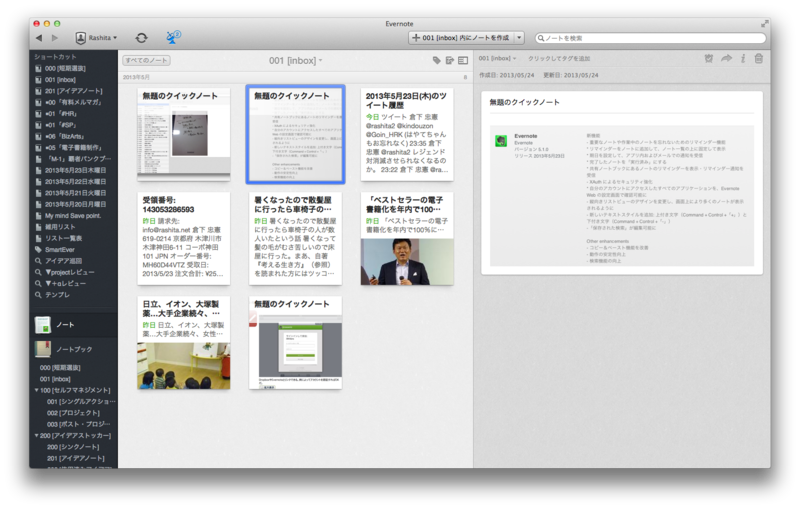Image resolution: width=800 pixels, height=509 pixels.
Task: Select the SmartEver tag shortcut
Action: pyautogui.click(x=59, y=249)
